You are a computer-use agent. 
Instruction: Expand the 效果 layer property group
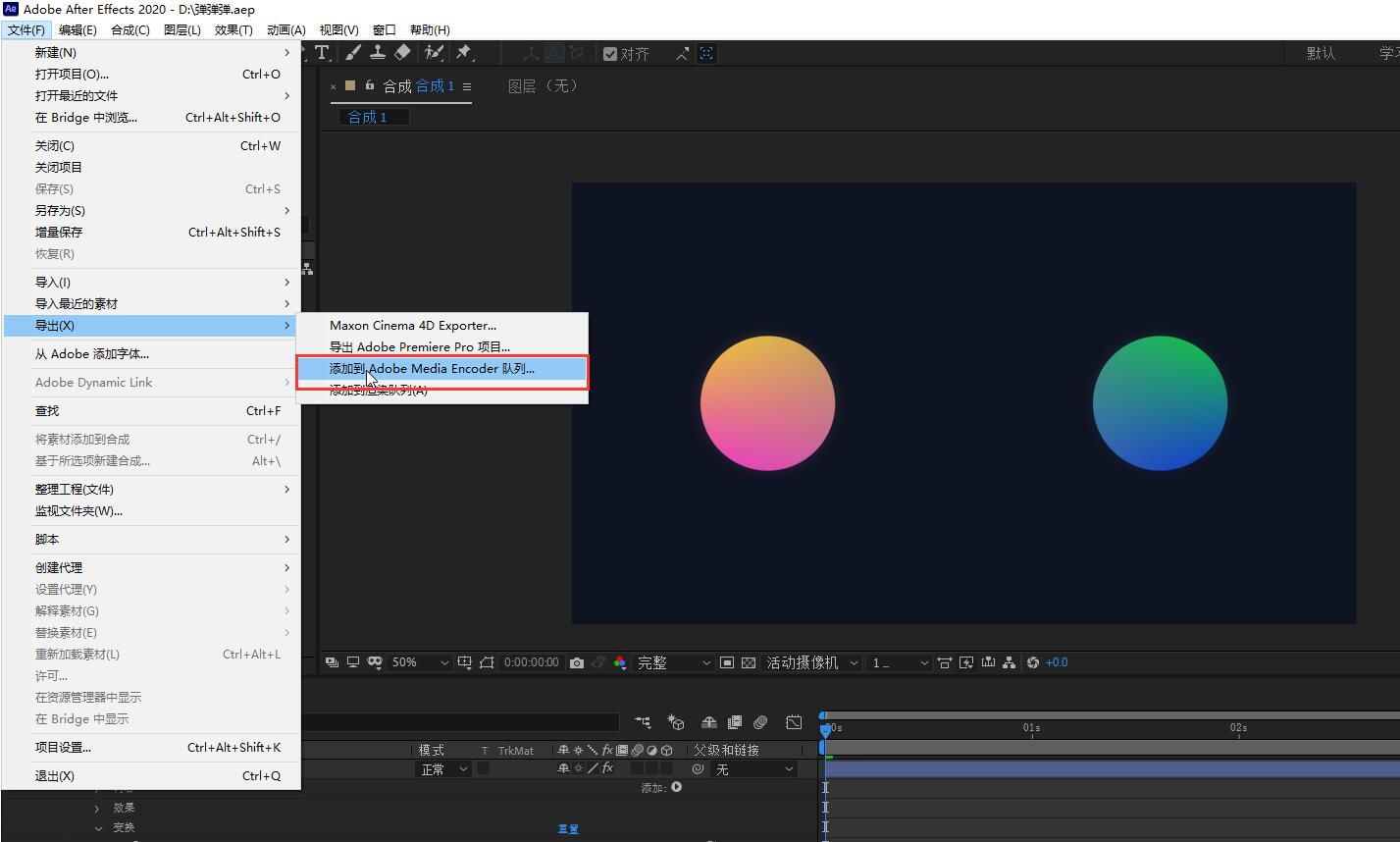[96, 808]
